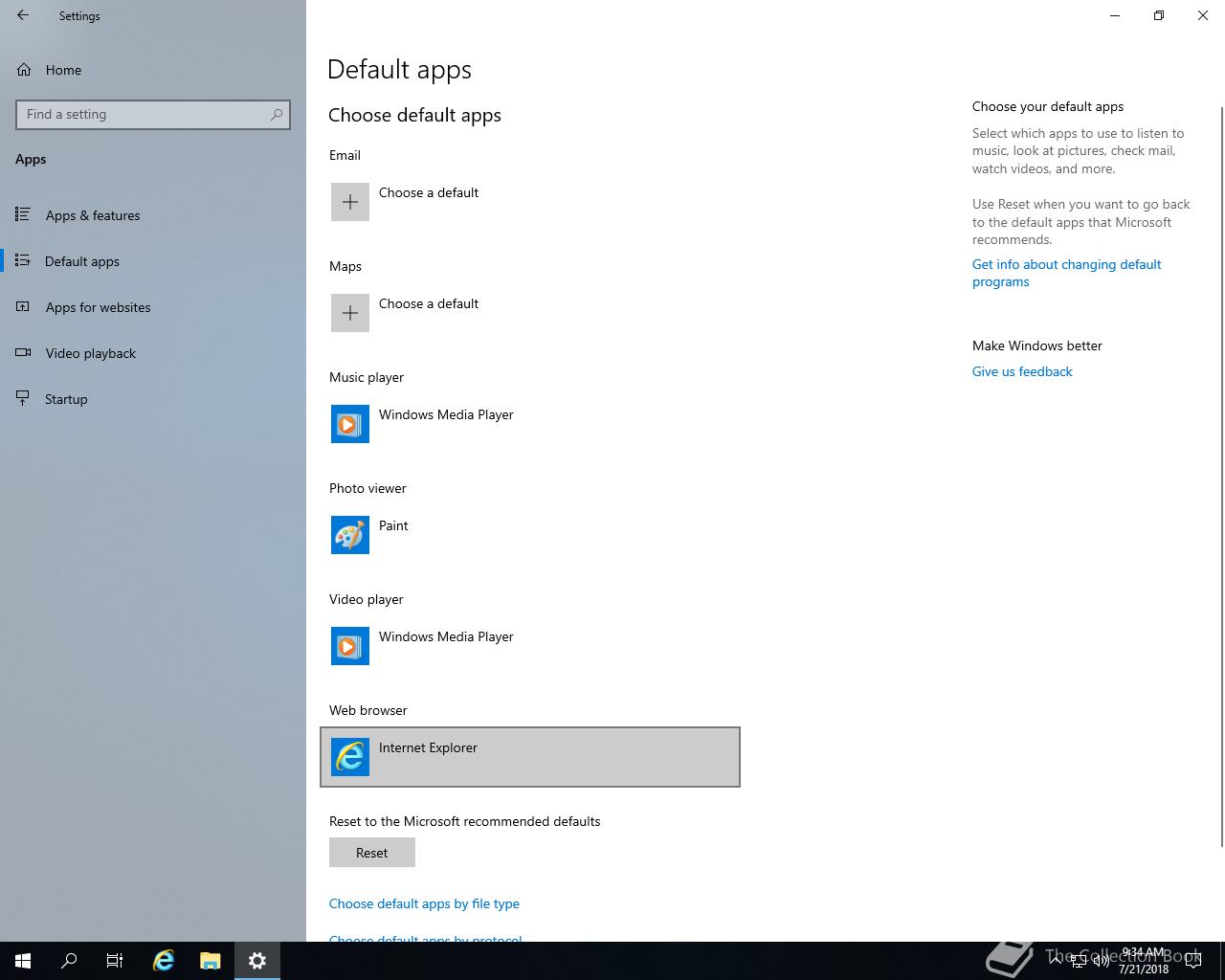The image size is (1225, 980).
Task: Minimize the Settings window
Action: pos(1115,15)
